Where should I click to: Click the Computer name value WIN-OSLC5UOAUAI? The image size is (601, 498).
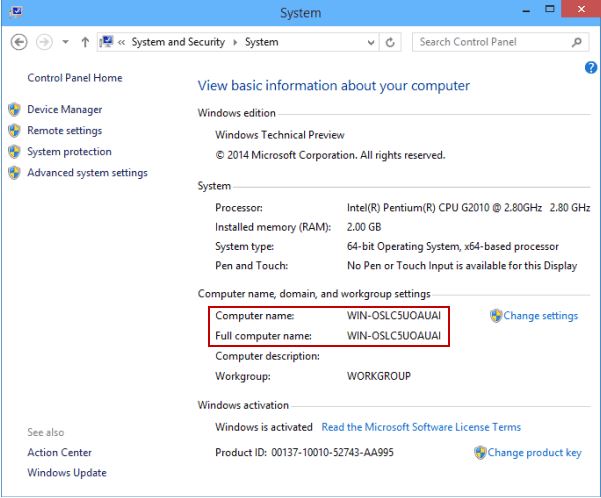click(394, 316)
